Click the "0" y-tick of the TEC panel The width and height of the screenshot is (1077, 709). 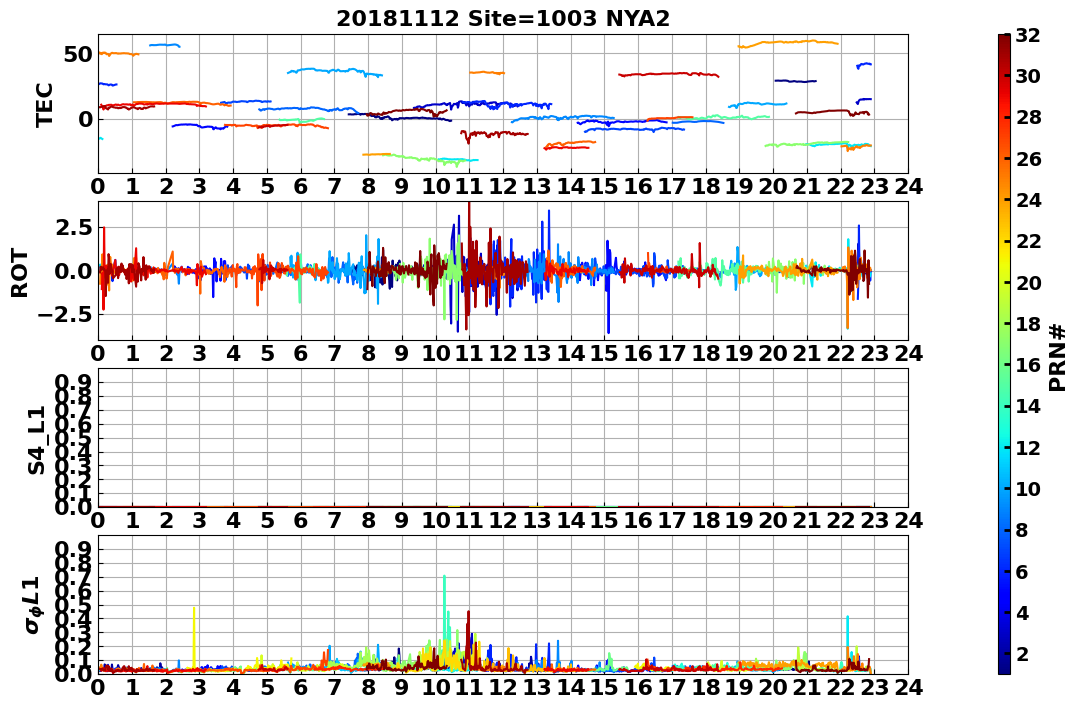pos(84,120)
